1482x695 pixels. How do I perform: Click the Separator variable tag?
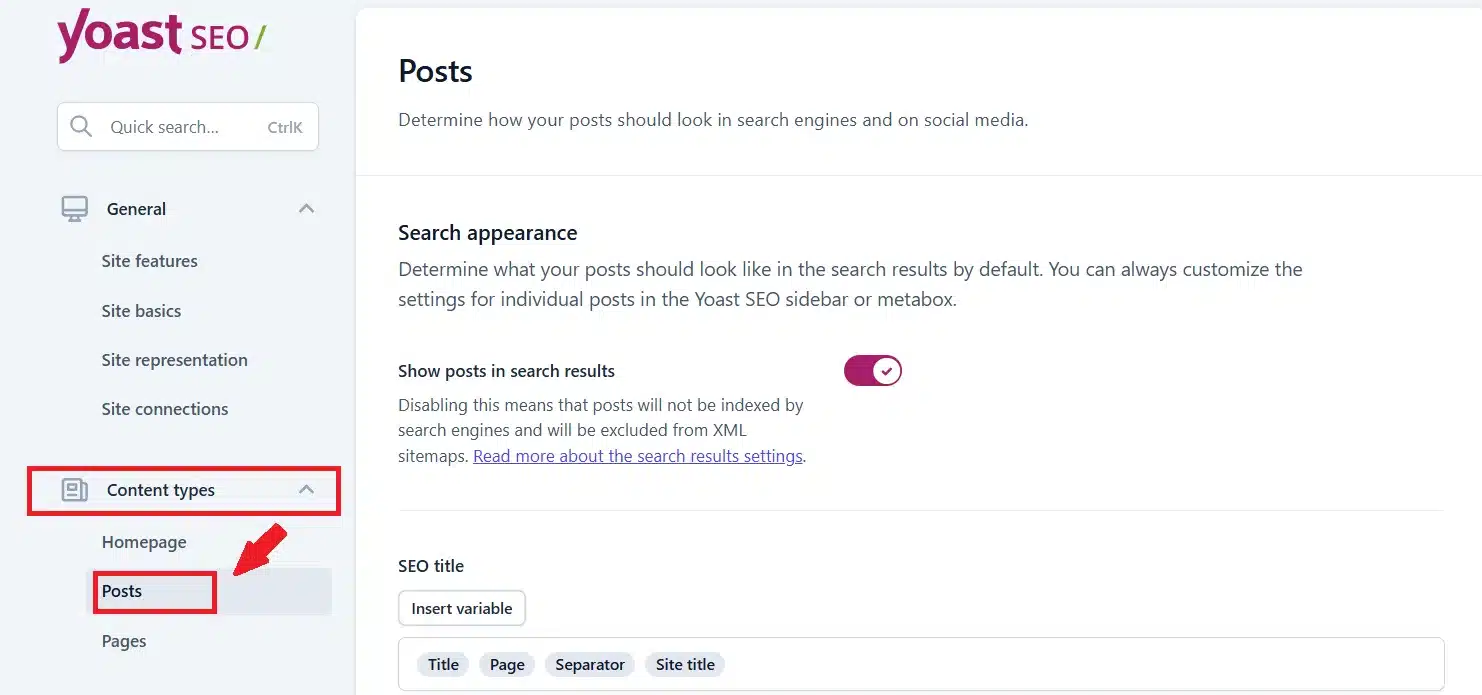coord(589,663)
